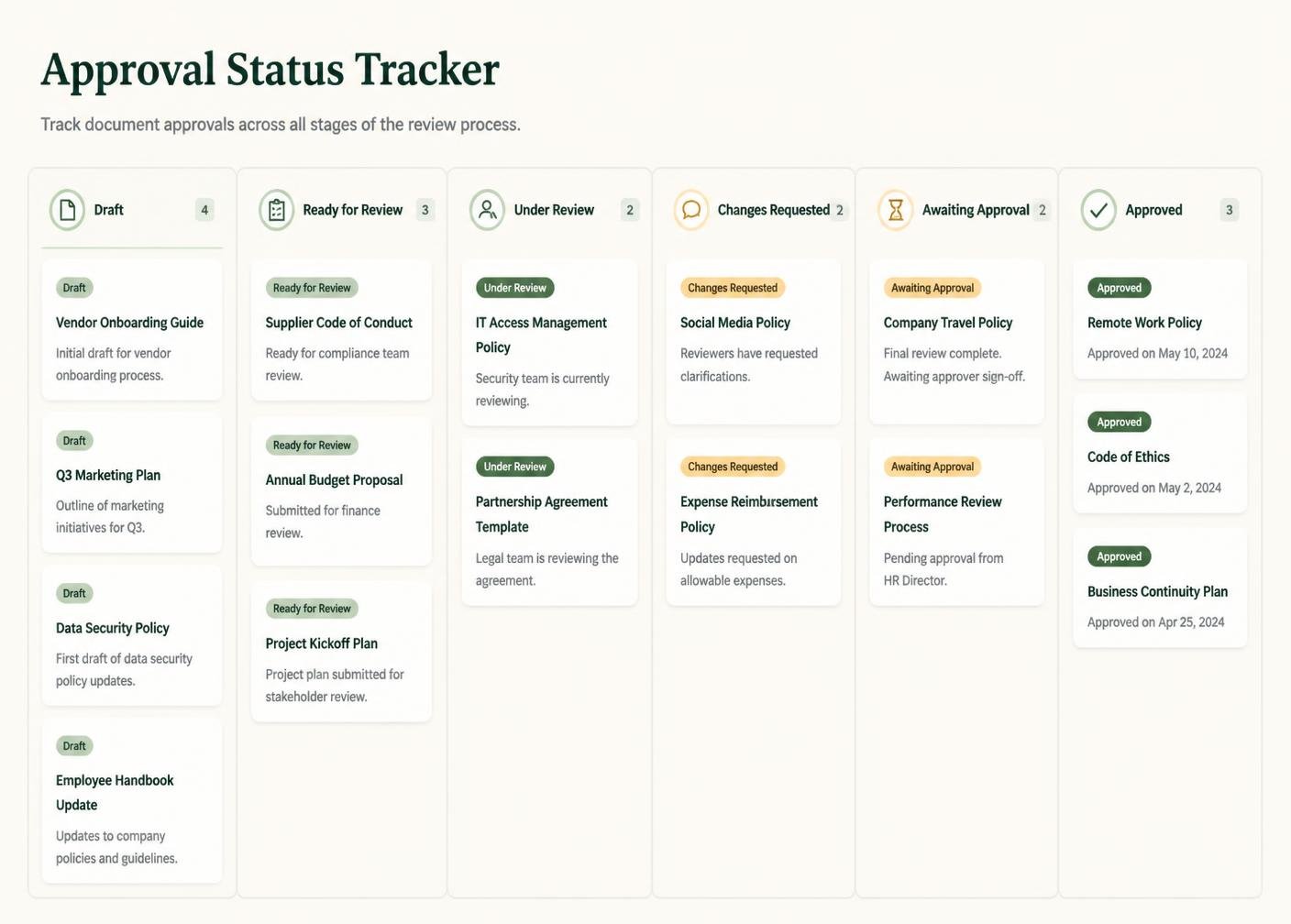Click the Approval Status Tracker page title
Viewport: 1291px width, 924px height.
click(x=270, y=70)
